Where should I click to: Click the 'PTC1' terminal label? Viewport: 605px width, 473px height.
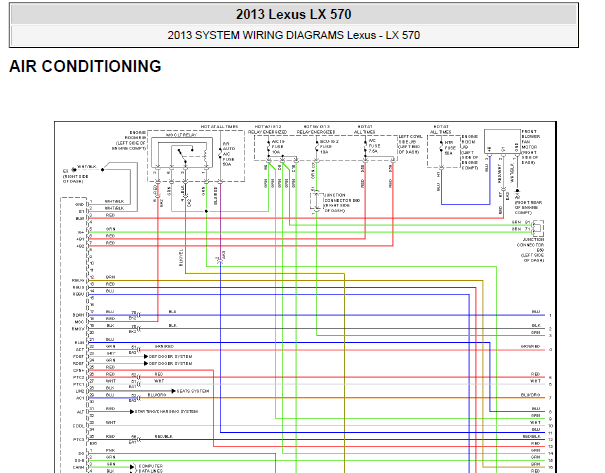78,385
